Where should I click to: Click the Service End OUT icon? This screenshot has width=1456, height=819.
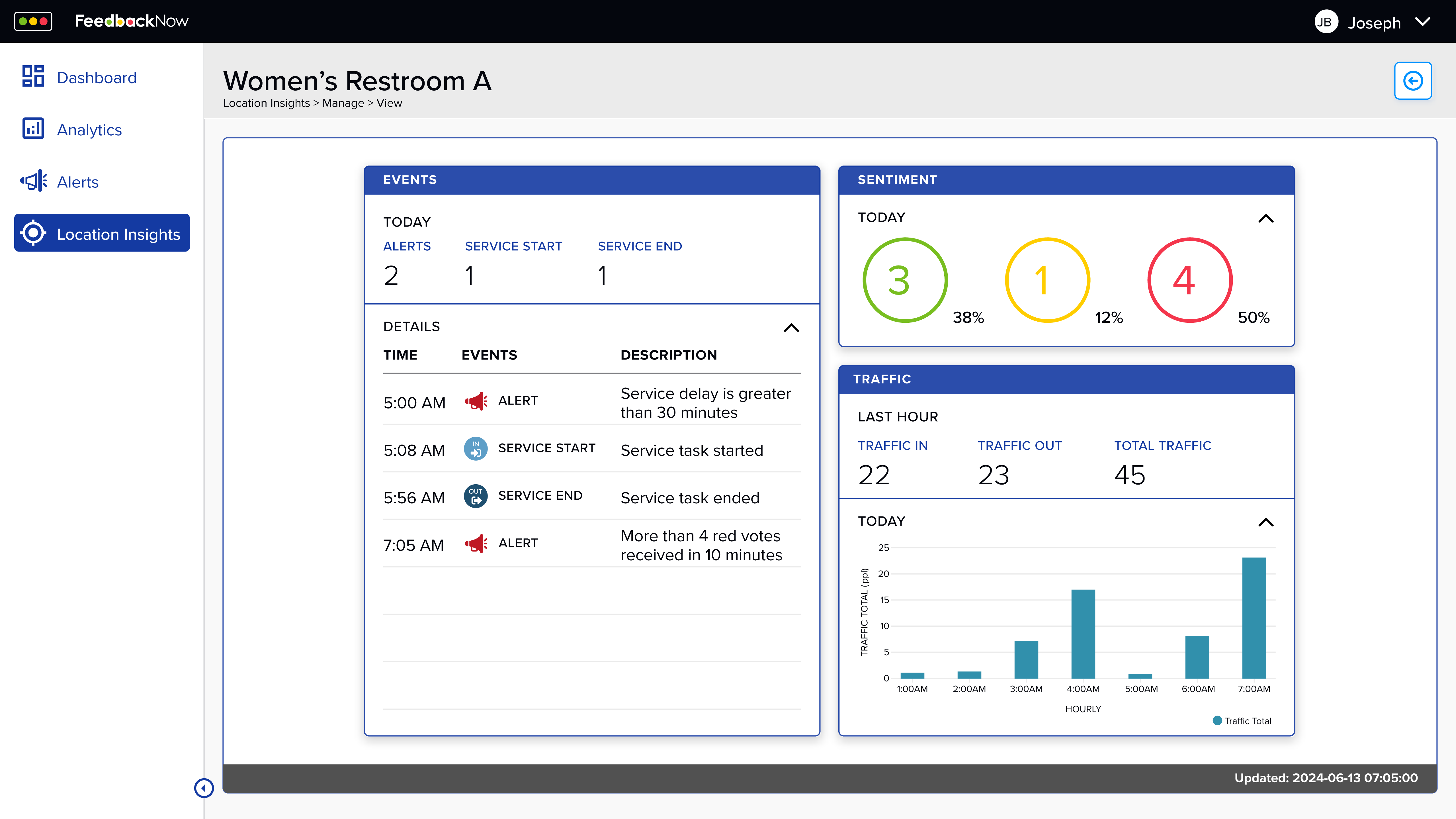475,496
